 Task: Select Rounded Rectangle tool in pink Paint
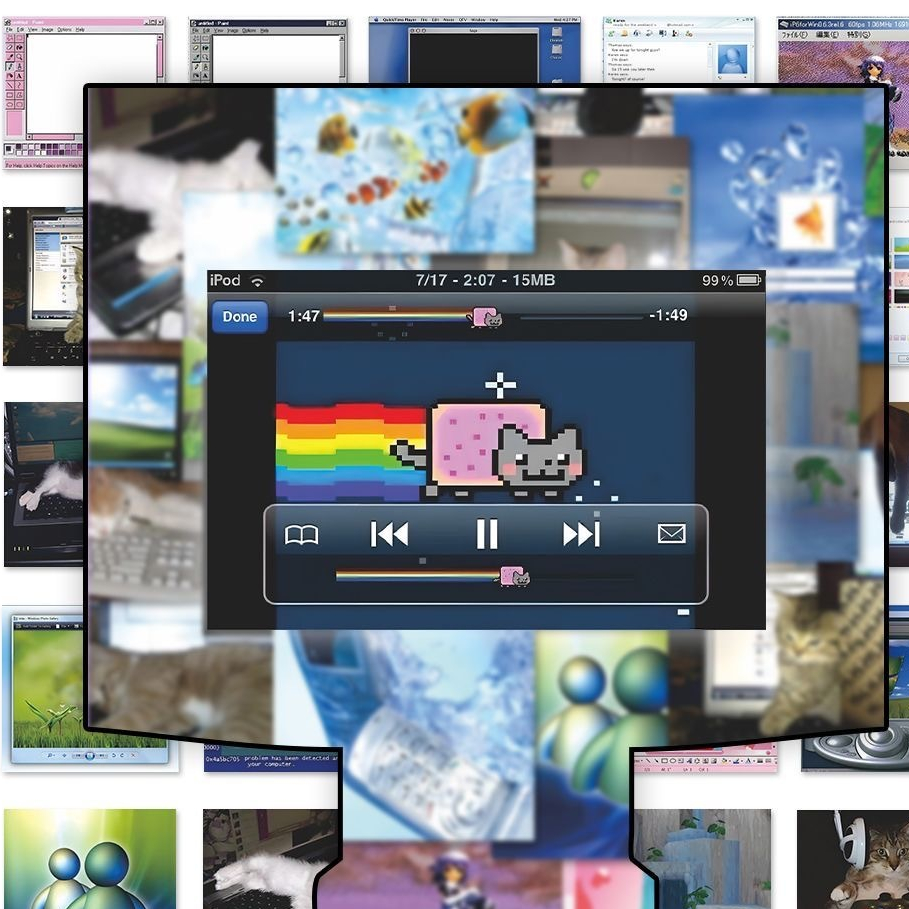point(19,104)
